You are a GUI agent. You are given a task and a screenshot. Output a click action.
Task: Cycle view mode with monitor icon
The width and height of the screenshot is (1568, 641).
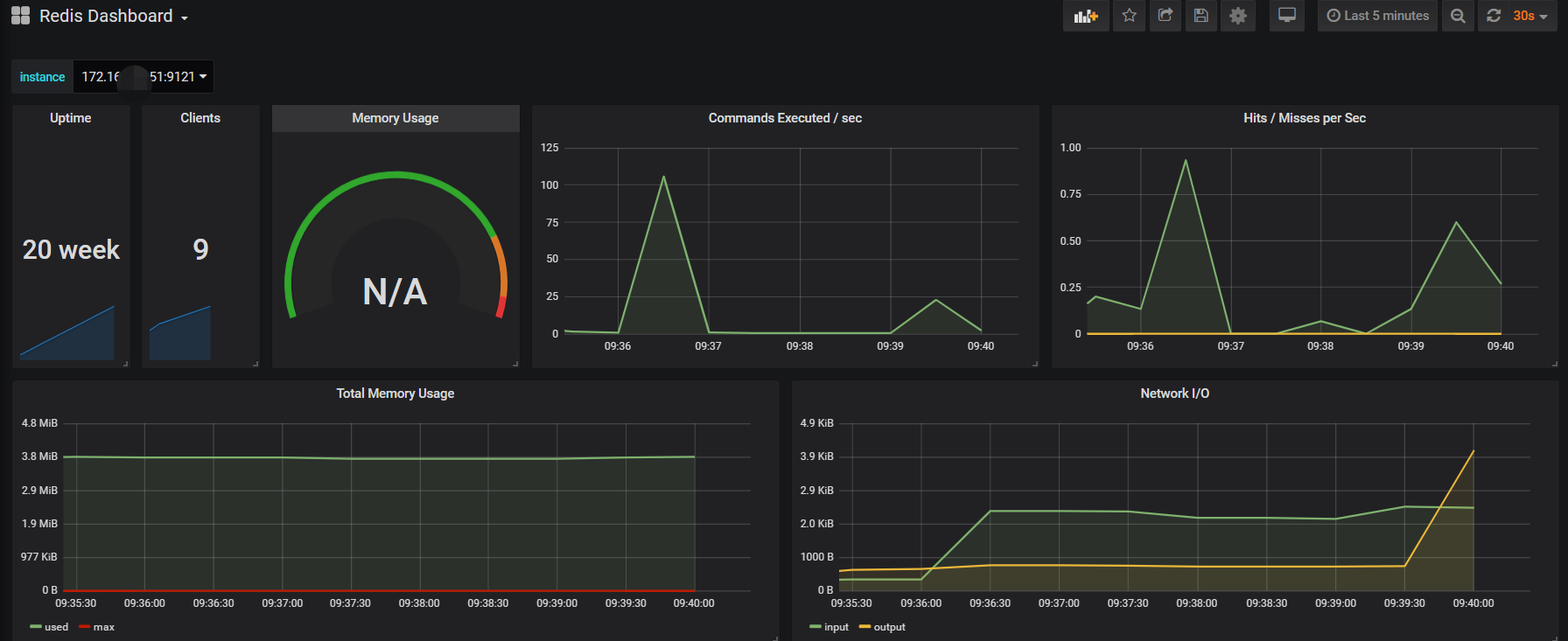(1287, 16)
